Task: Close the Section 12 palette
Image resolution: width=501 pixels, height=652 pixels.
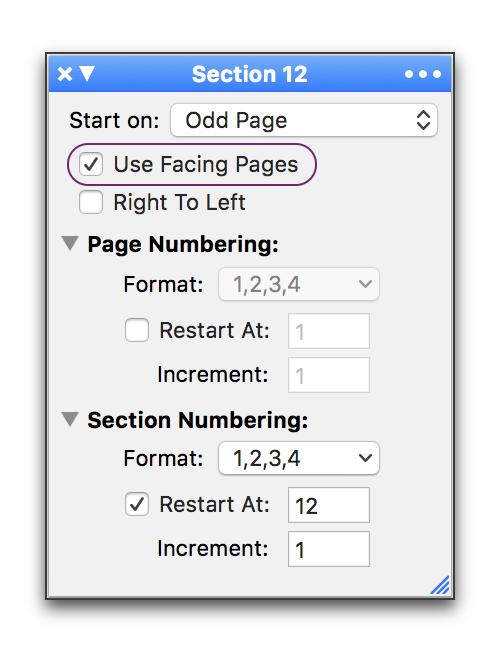Action: point(65,74)
